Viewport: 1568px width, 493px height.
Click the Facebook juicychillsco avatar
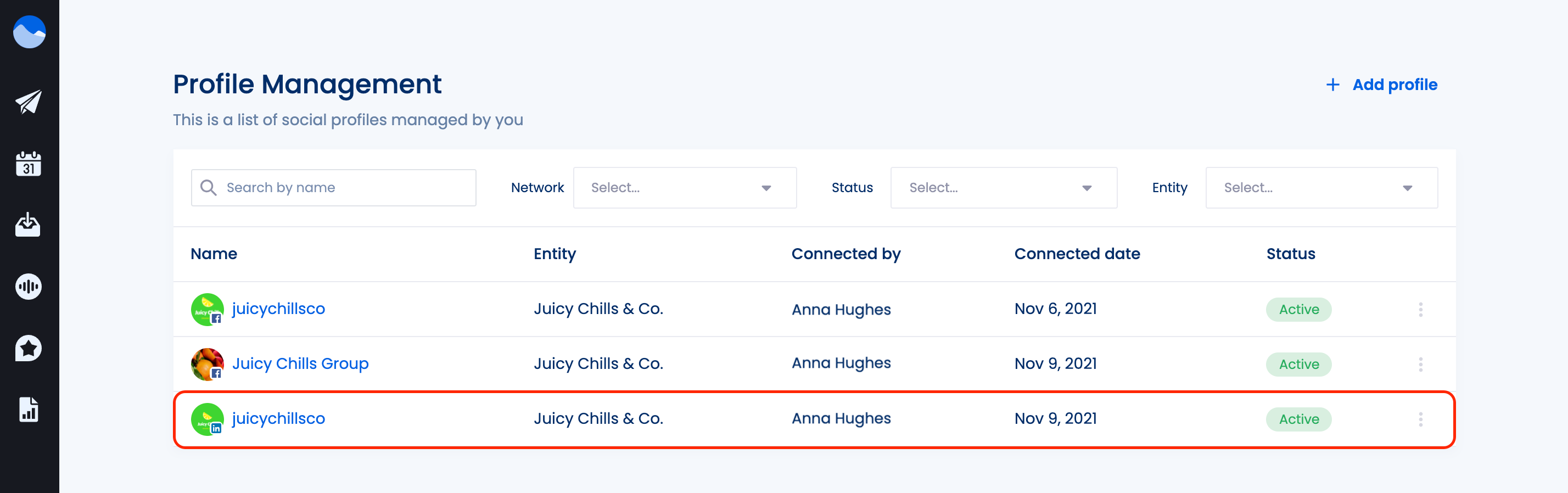point(207,309)
